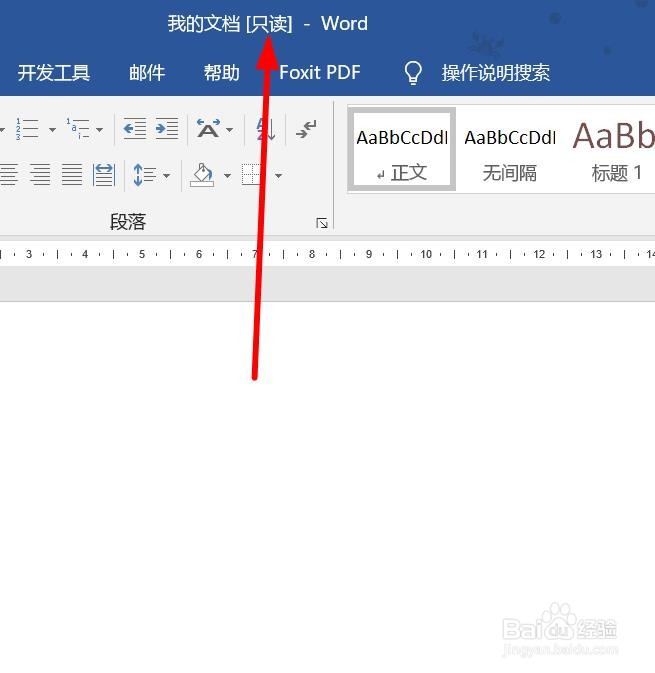Select the Foxit PDF tab

[320, 73]
